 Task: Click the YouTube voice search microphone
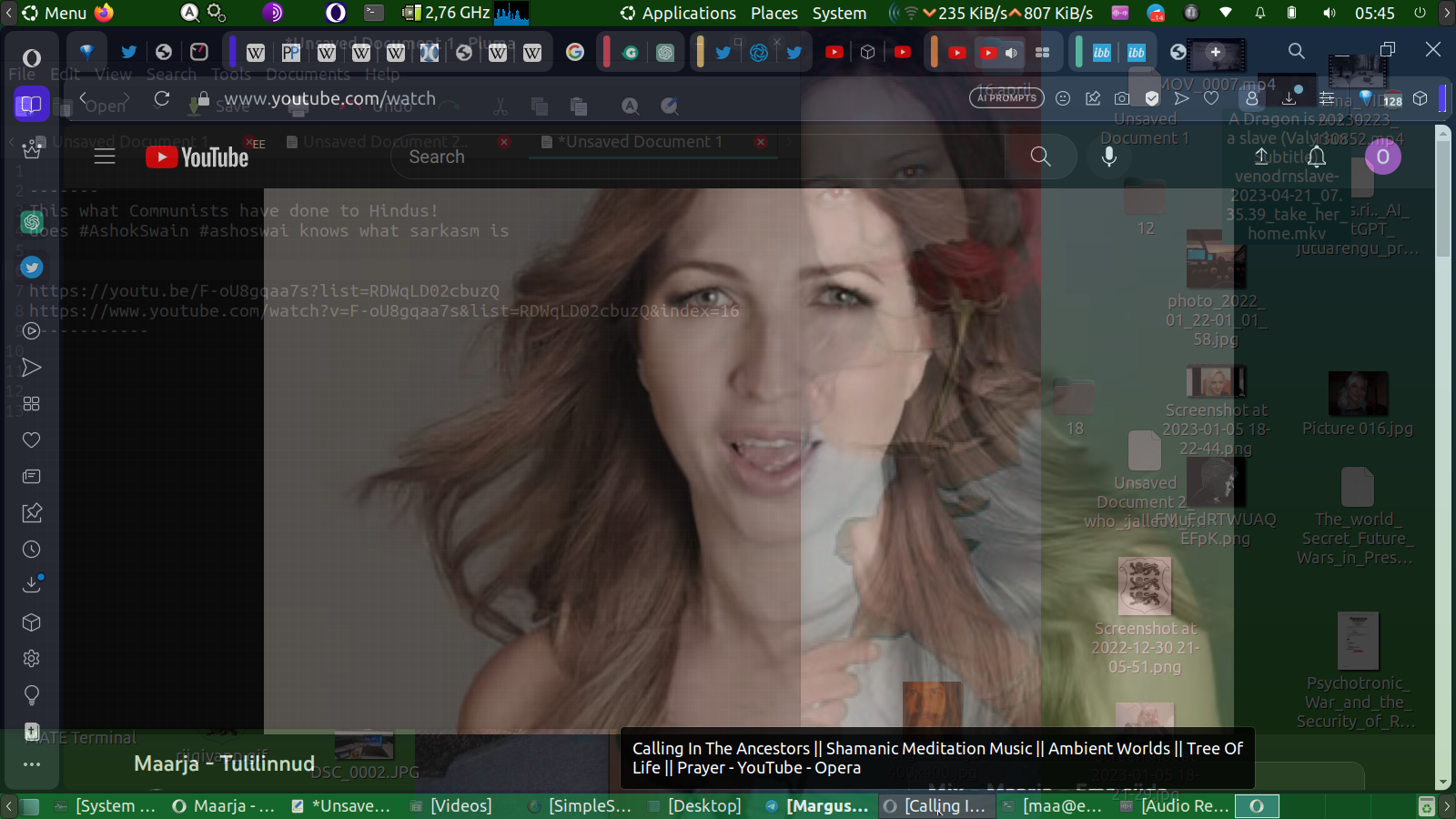pyautogui.click(x=1109, y=157)
